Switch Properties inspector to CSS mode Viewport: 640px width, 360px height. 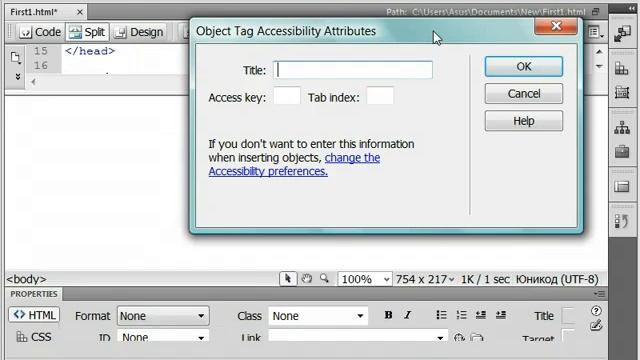click(34, 337)
